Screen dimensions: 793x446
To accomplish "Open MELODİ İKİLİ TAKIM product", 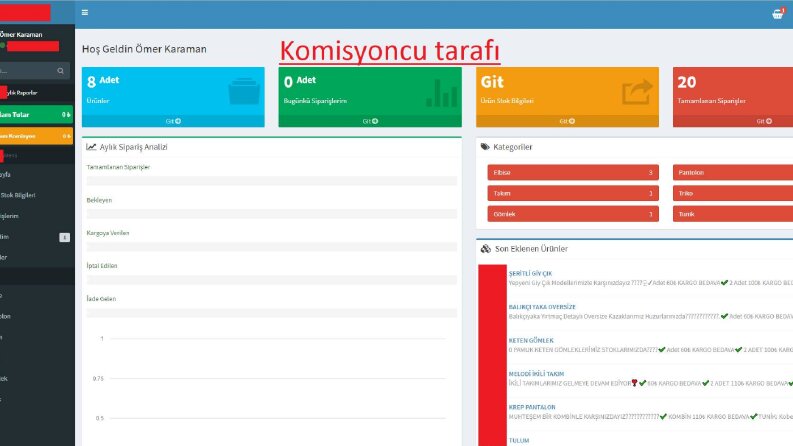I will coord(536,374).
